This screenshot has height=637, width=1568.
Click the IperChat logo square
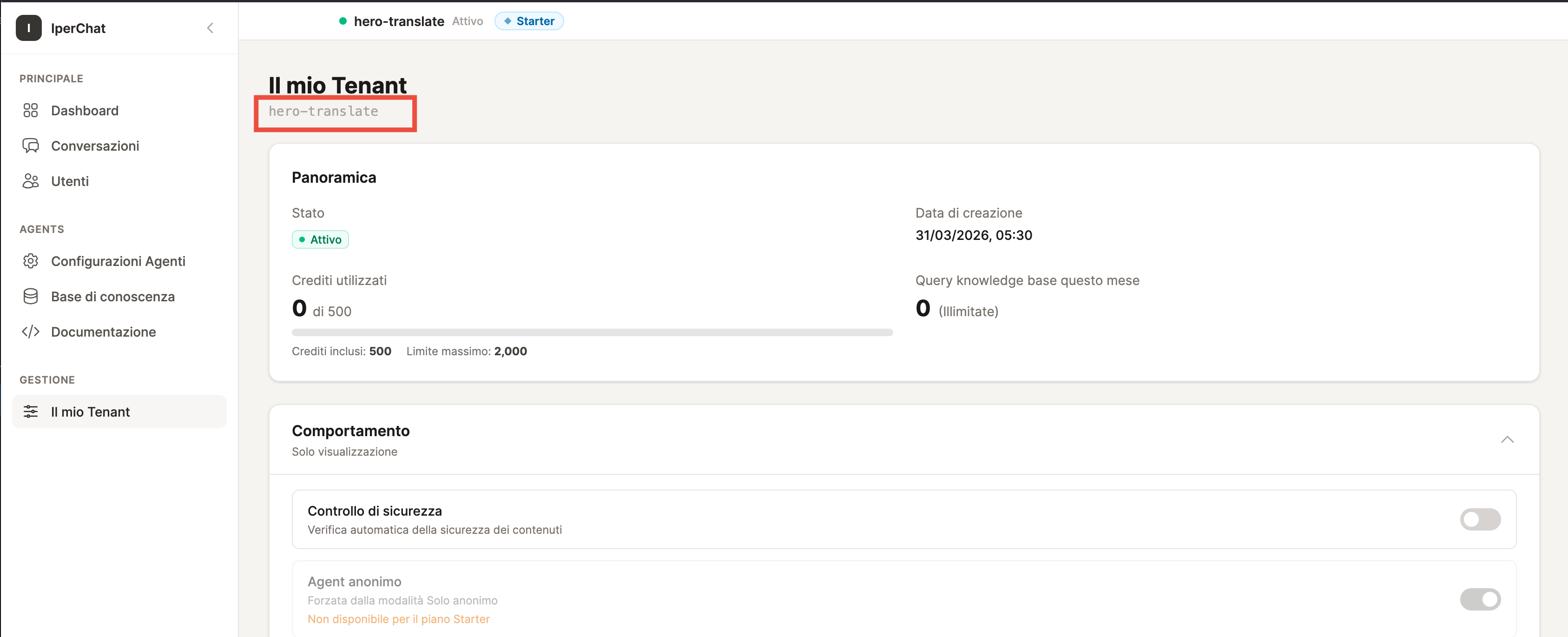29,28
